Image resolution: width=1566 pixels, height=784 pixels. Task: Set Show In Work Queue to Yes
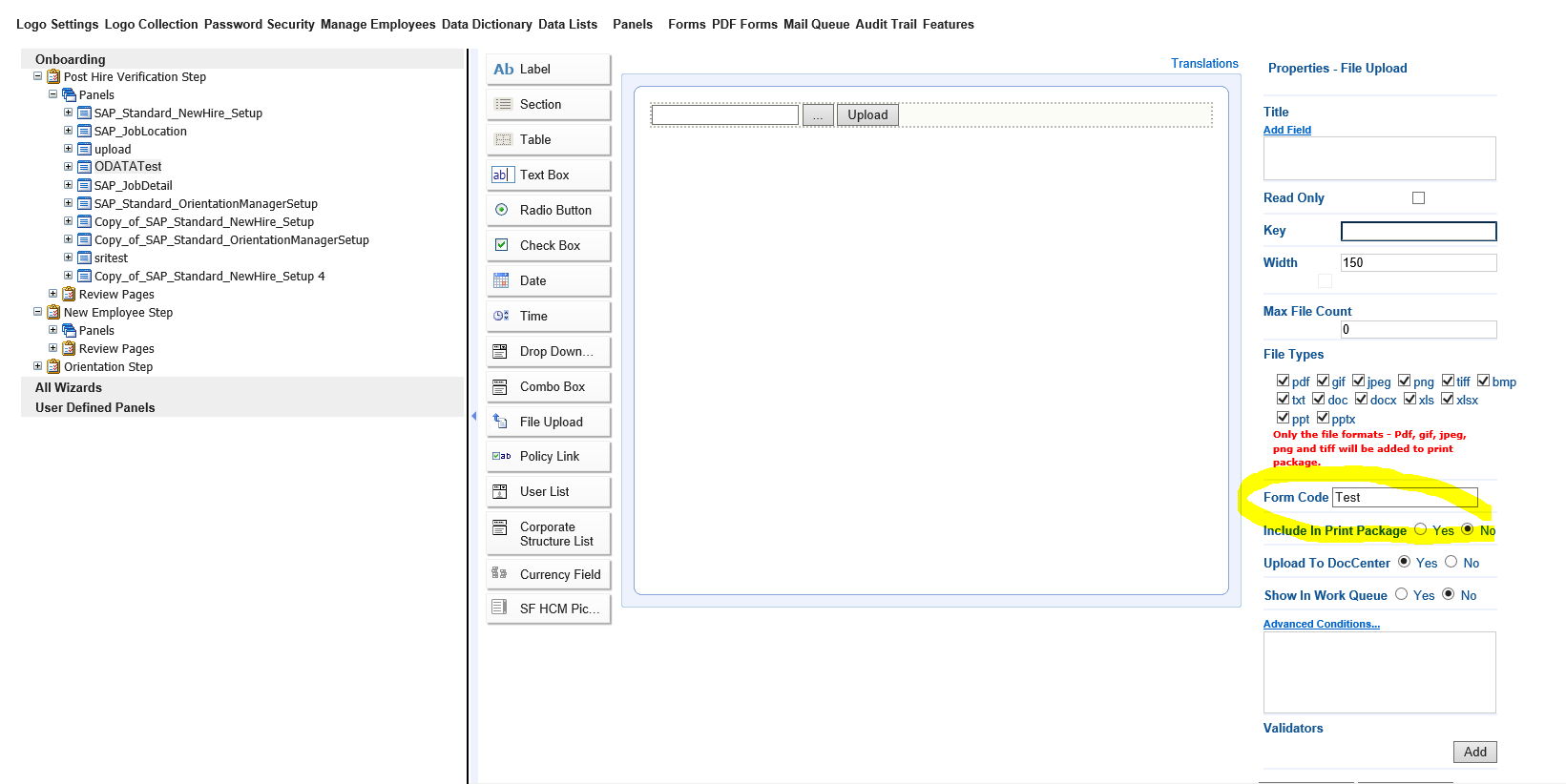click(x=1401, y=594)
